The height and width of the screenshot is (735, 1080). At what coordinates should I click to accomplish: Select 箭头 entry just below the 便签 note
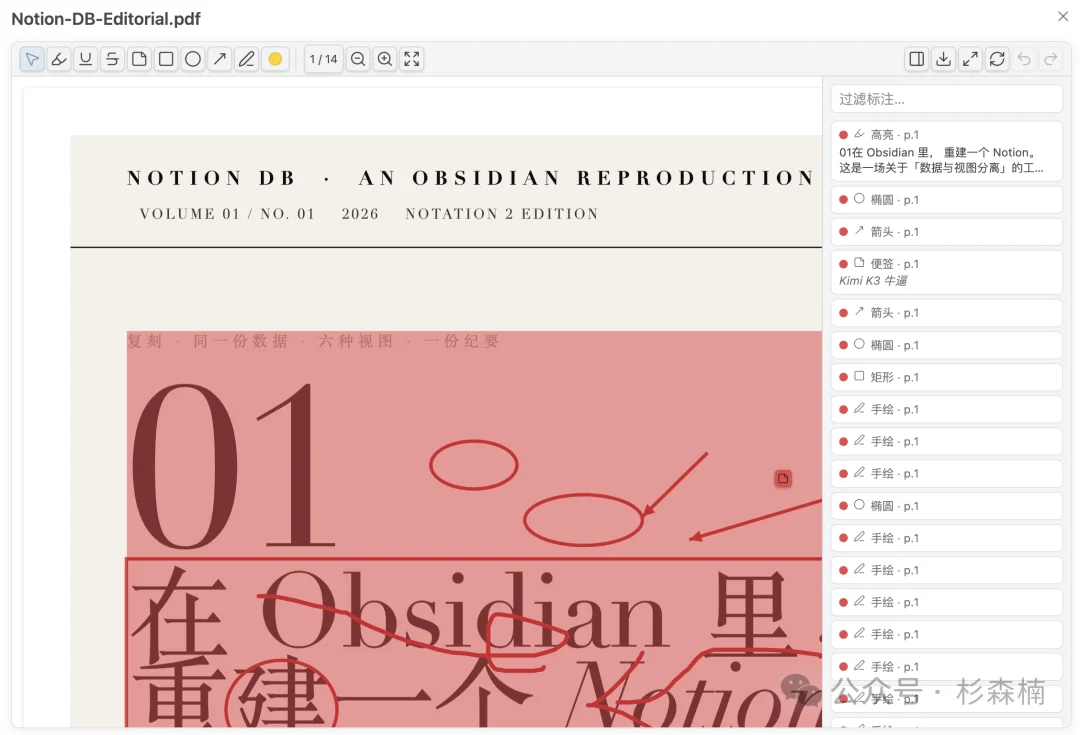[x=946, y=313]
